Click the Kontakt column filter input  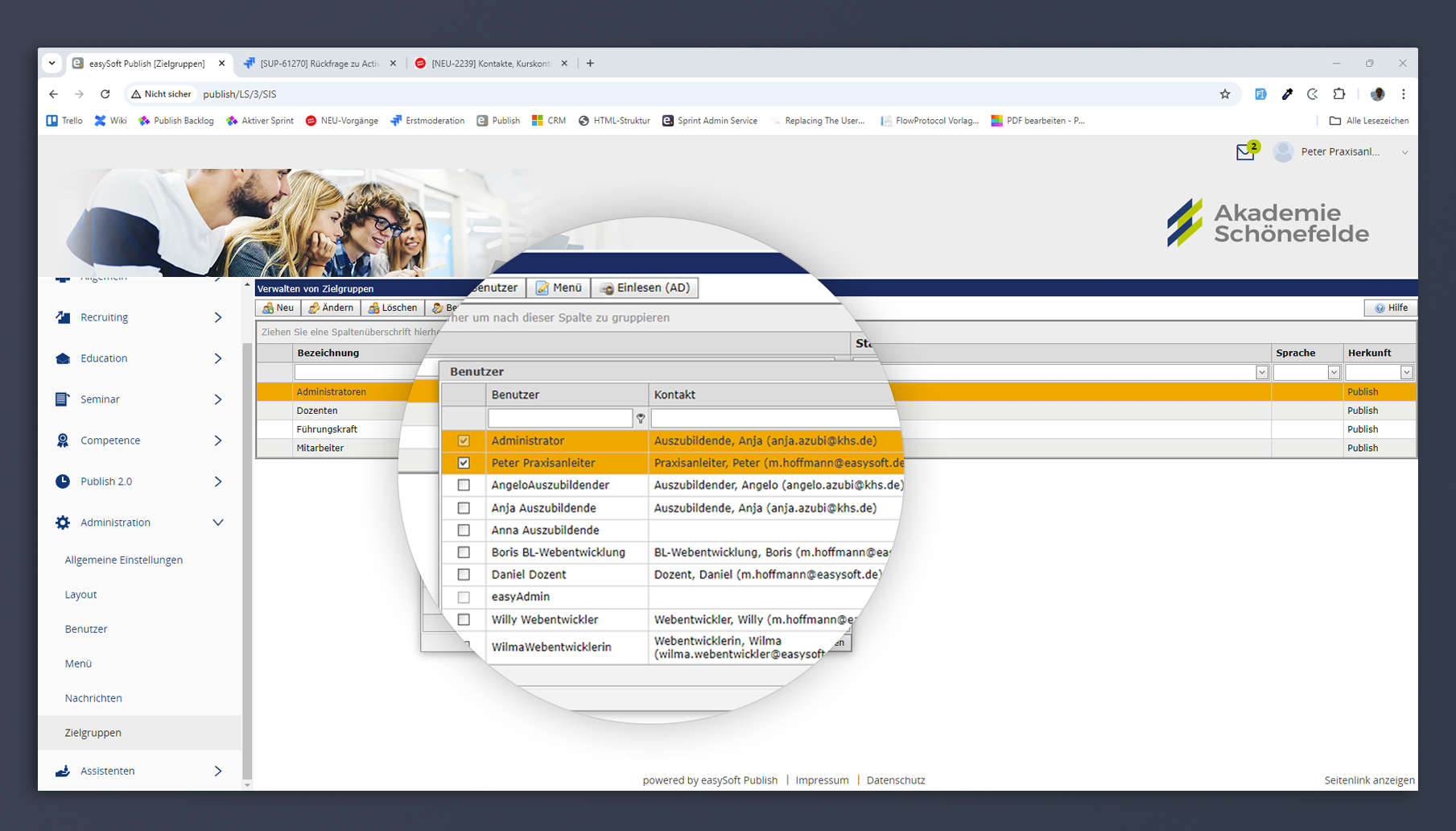(775, 418)
